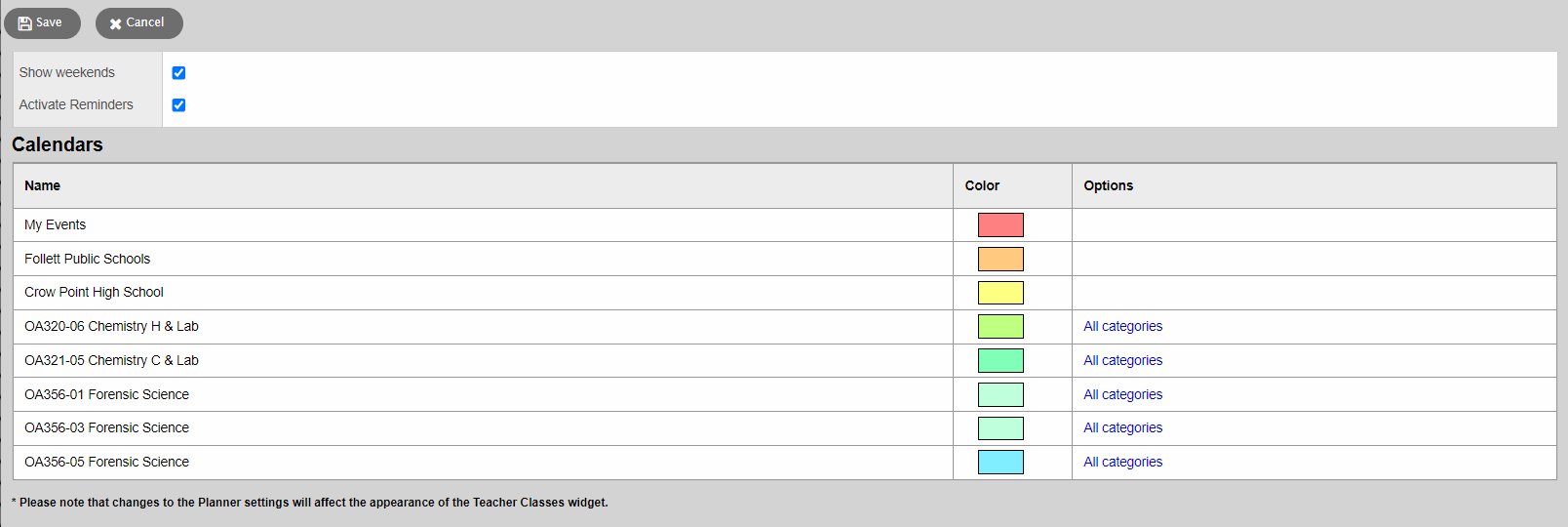Viewport: 1568px width, 527px height.
Task: Click the Name column header
Action: pos(42,185)
